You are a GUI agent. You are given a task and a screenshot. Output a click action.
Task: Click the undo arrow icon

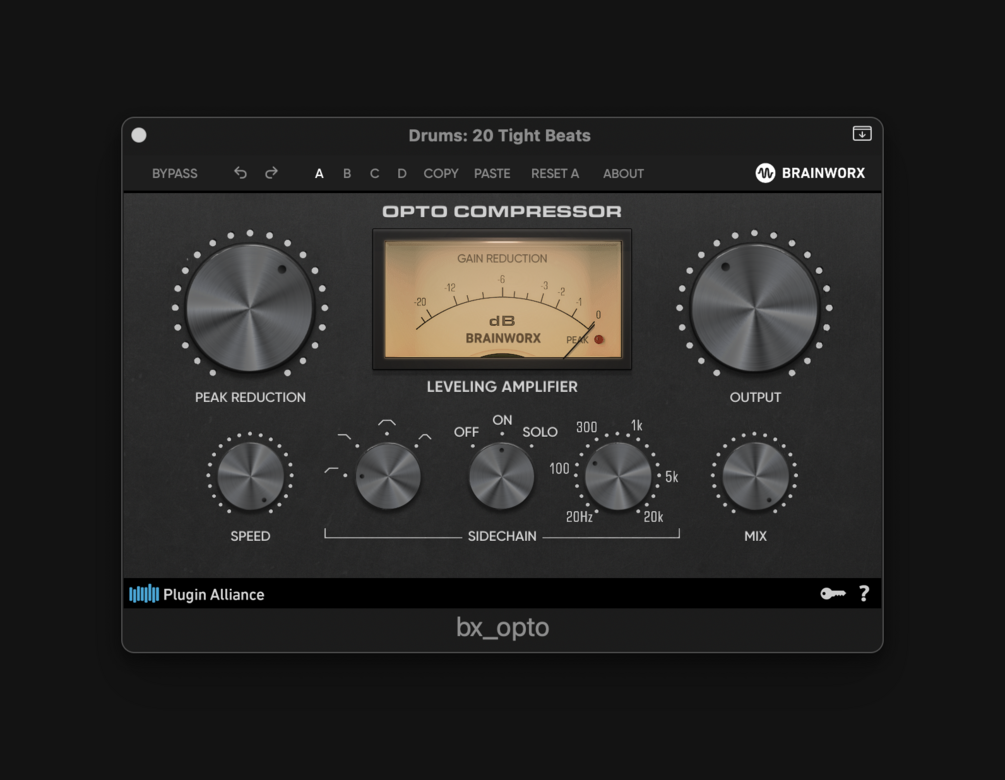[x=240, y=173]
